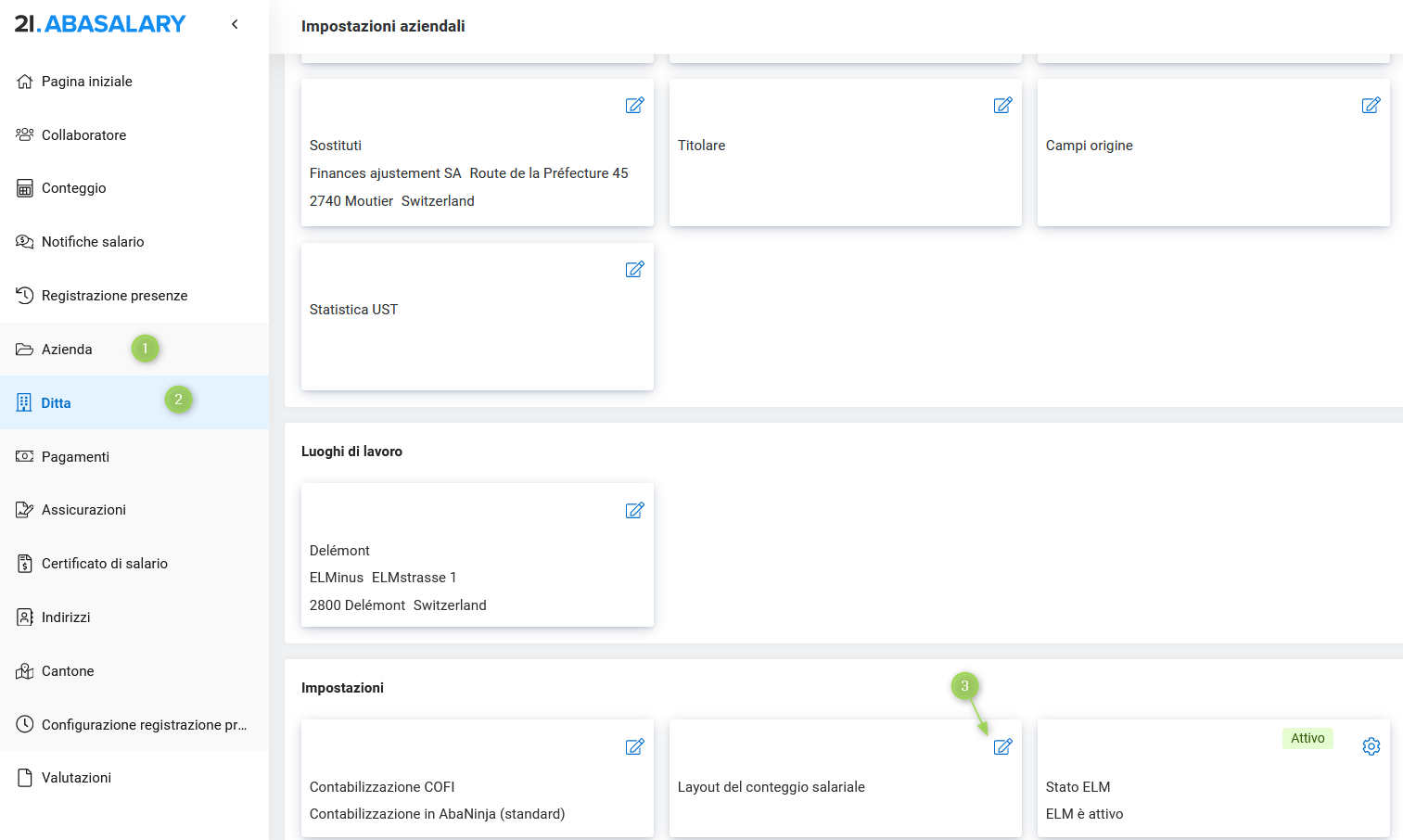Viewport: 1403px width, 840px height.
Task: Edit the Sostituti card
Action: [634, 106]
